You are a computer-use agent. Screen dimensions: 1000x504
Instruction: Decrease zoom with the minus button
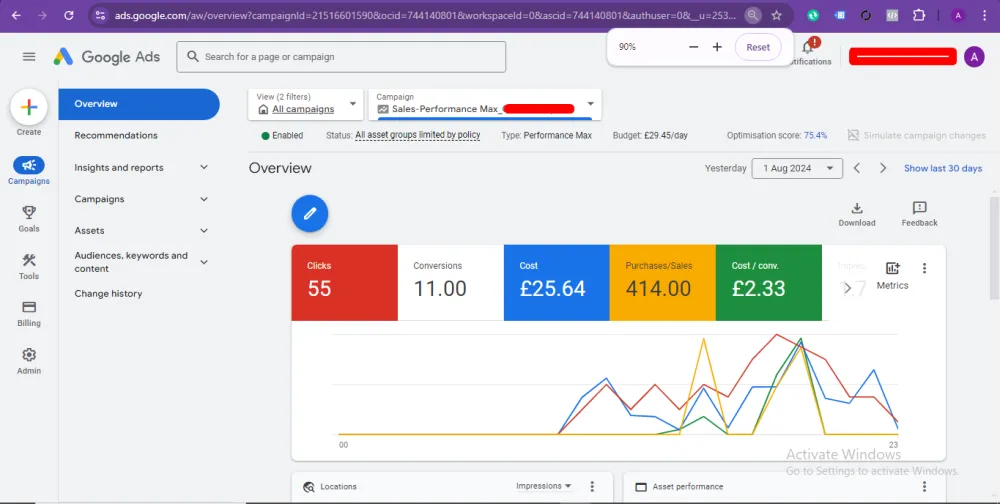[x=693, y=47]
